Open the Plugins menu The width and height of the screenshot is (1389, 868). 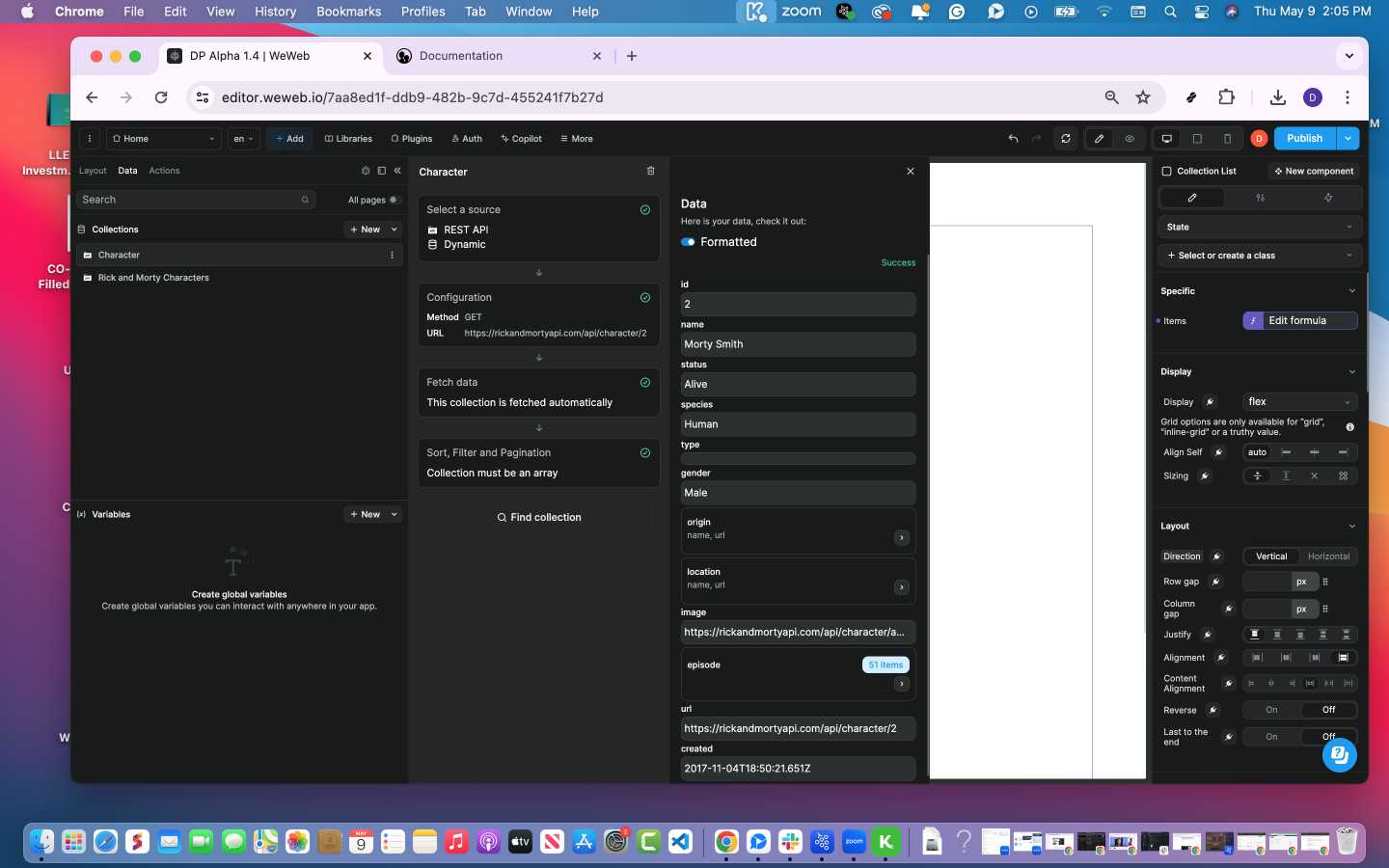(x=412, y=139)
